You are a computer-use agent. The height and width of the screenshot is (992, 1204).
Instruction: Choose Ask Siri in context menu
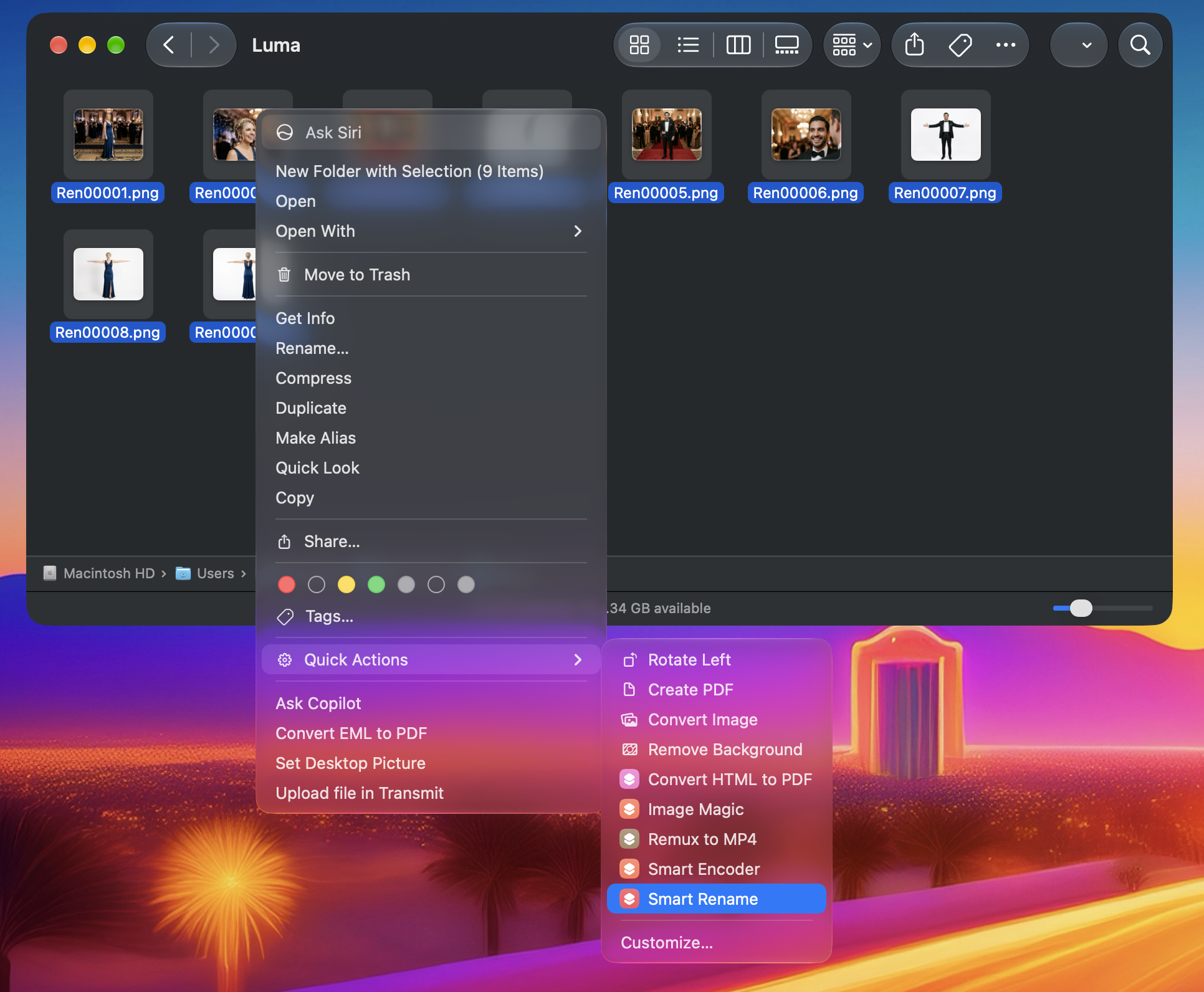(x=431, y=133)
